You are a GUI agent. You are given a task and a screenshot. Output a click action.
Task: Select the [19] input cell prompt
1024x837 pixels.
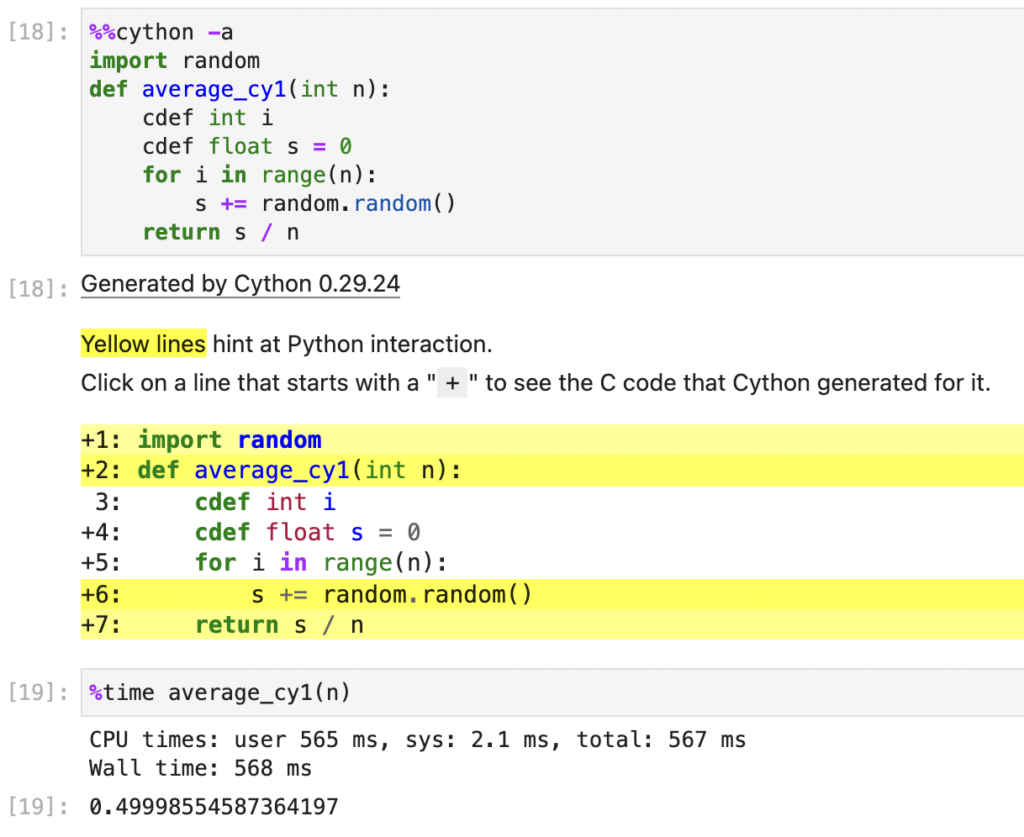(x=38, y=692)
